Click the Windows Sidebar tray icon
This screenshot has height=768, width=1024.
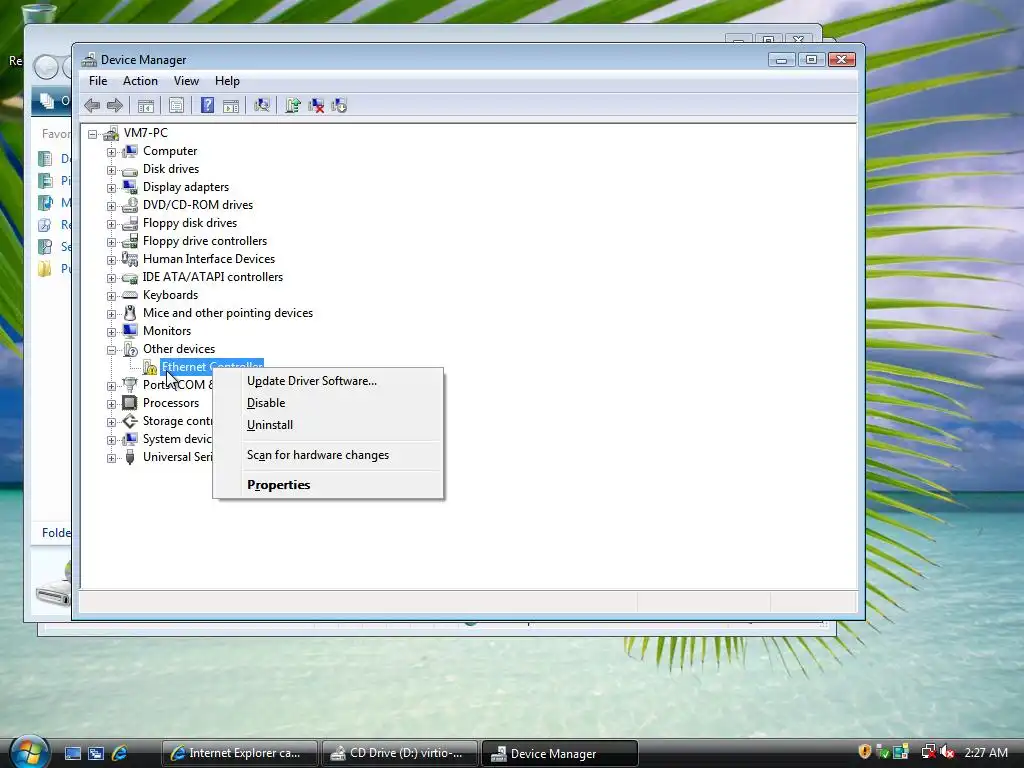[x=901, y=752]
